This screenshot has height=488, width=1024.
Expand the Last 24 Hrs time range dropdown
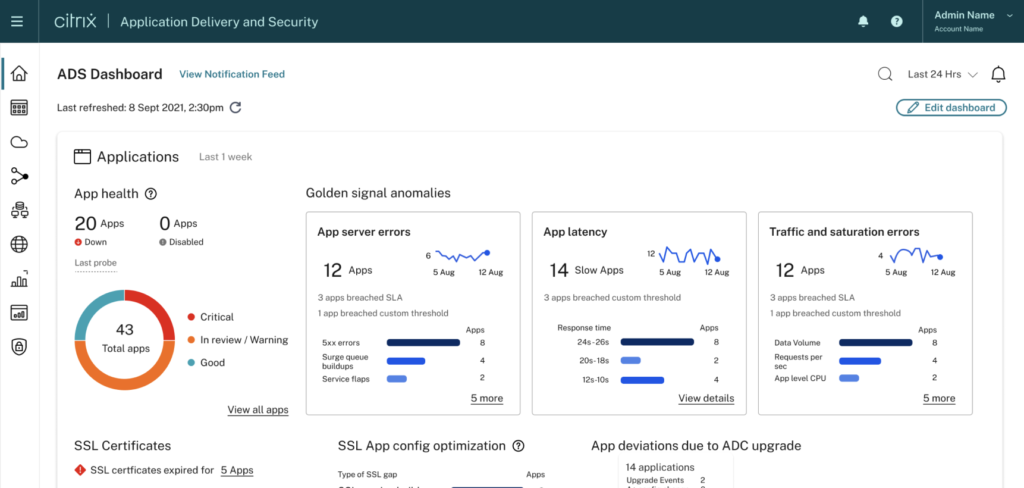click(x=941, y=74)
